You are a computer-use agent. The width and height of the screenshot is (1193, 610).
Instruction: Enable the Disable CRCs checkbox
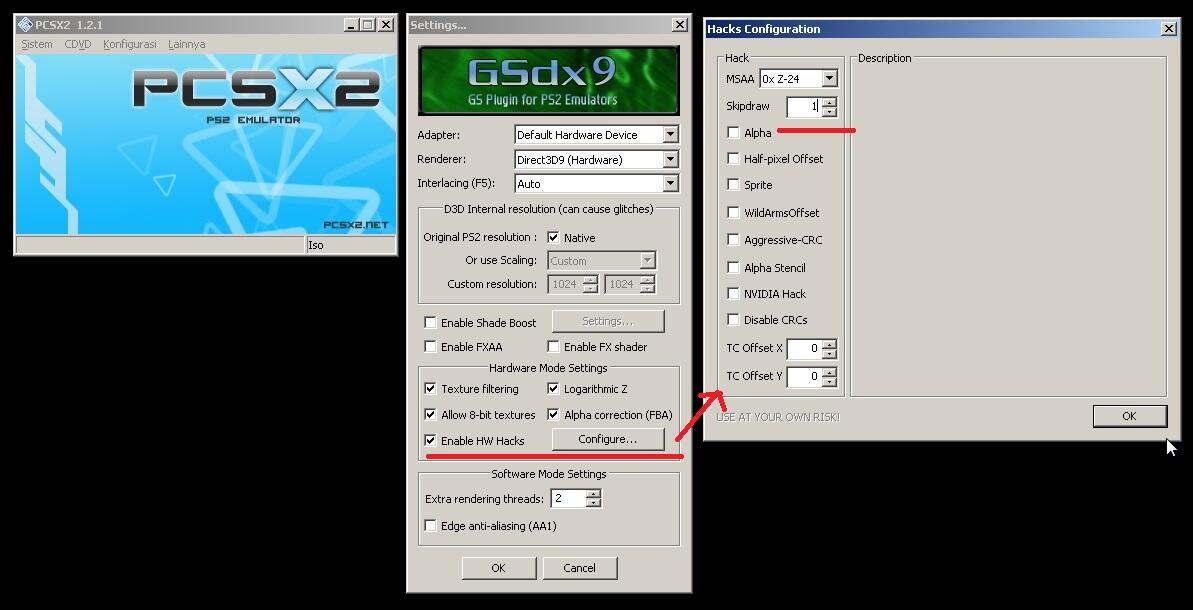click(x=733, y=319)
